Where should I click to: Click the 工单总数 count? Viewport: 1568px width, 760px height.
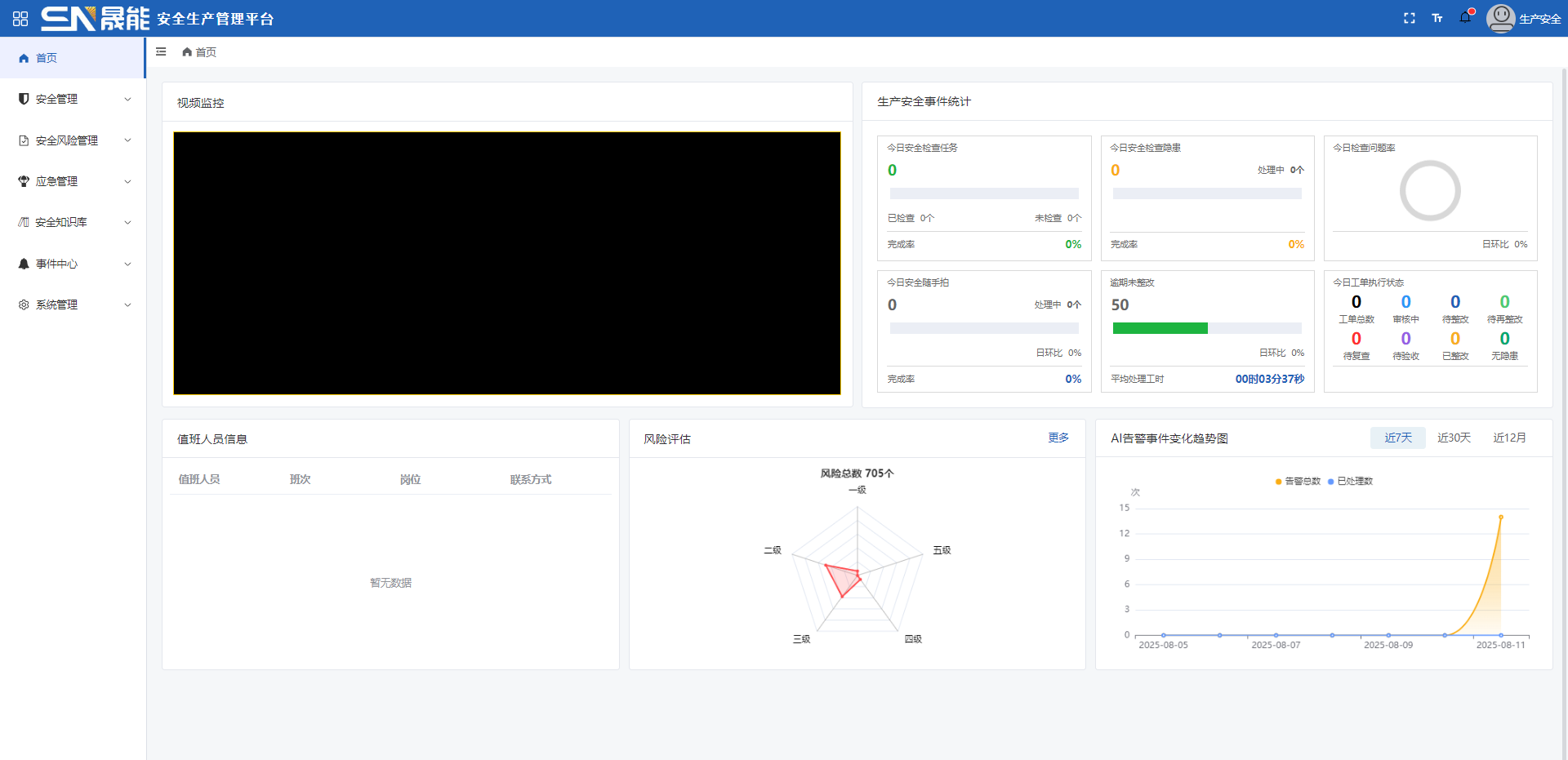coord(1356,302)
